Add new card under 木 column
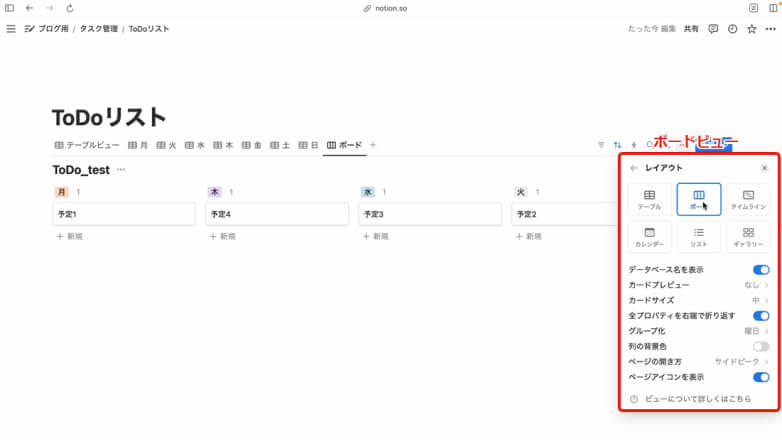The image size is (782, 440). coord(223,236)
